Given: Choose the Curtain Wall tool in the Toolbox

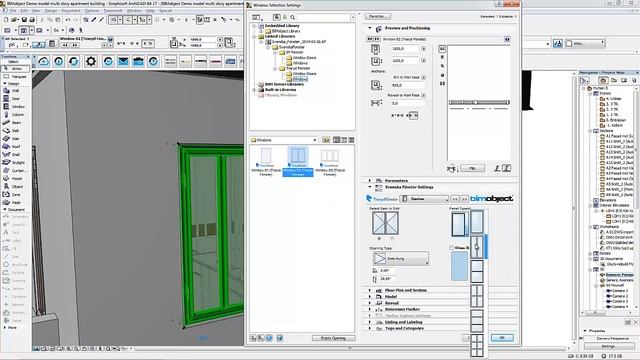Looking at the screenshot, I should coord(15,171).
